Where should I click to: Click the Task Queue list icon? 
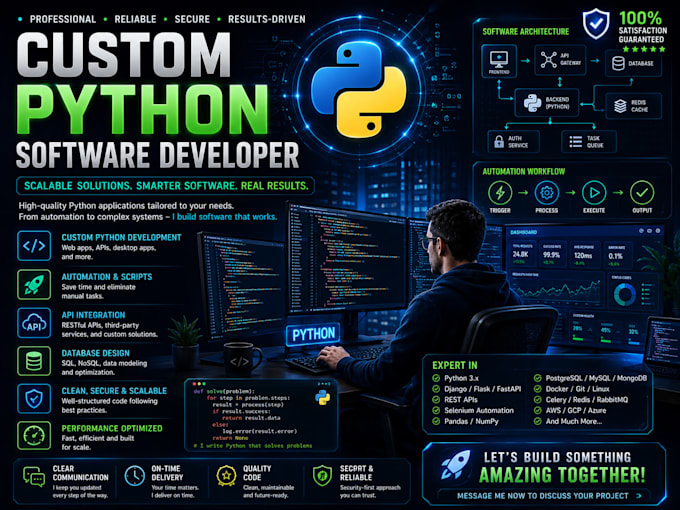click(x=575, y=142)
